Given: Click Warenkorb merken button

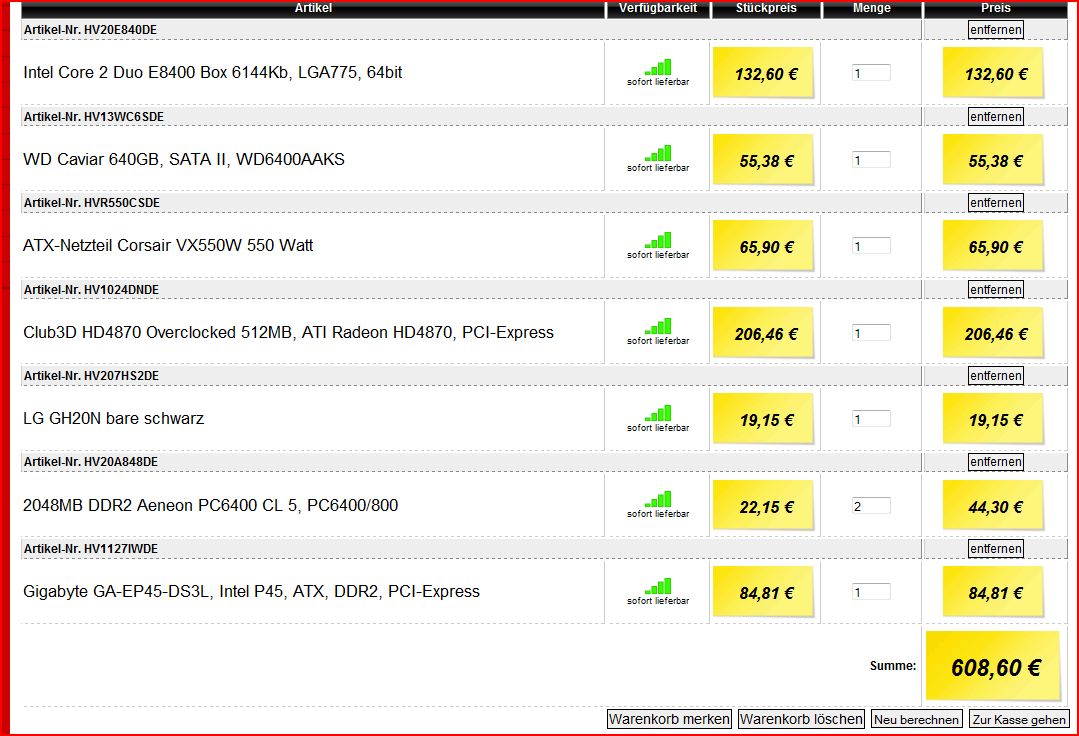Looking at the screenshot, I should [669, 719].
